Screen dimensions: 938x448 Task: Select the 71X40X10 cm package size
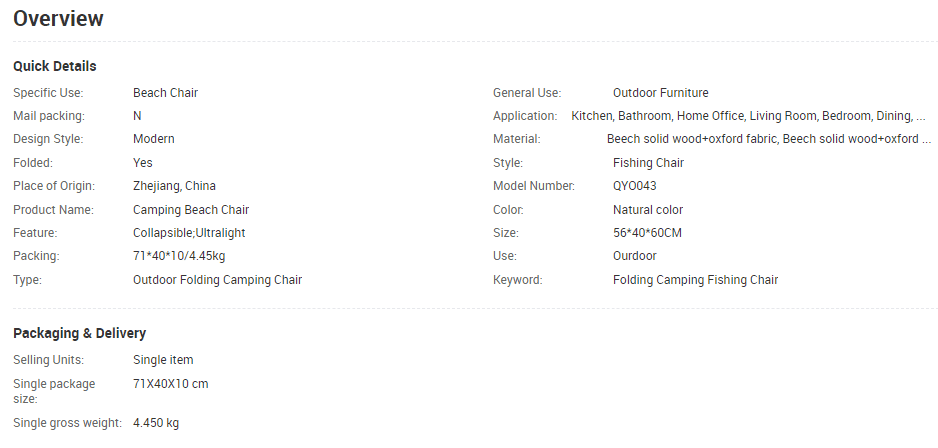(x=170, y=384)
